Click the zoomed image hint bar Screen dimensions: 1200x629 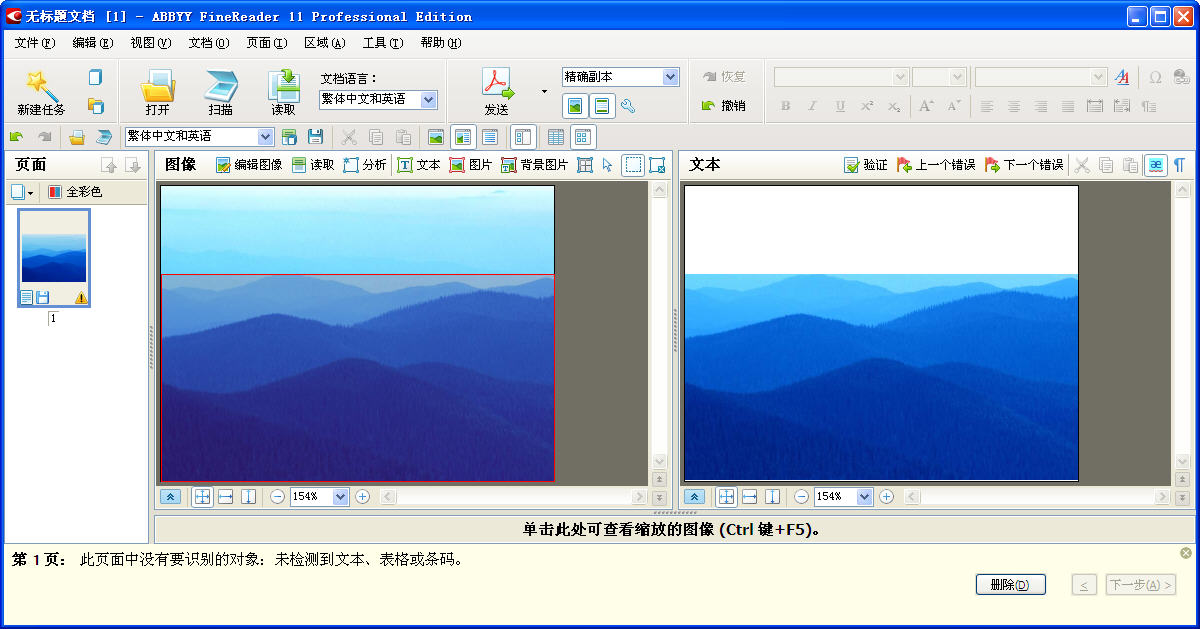point(675,530)
